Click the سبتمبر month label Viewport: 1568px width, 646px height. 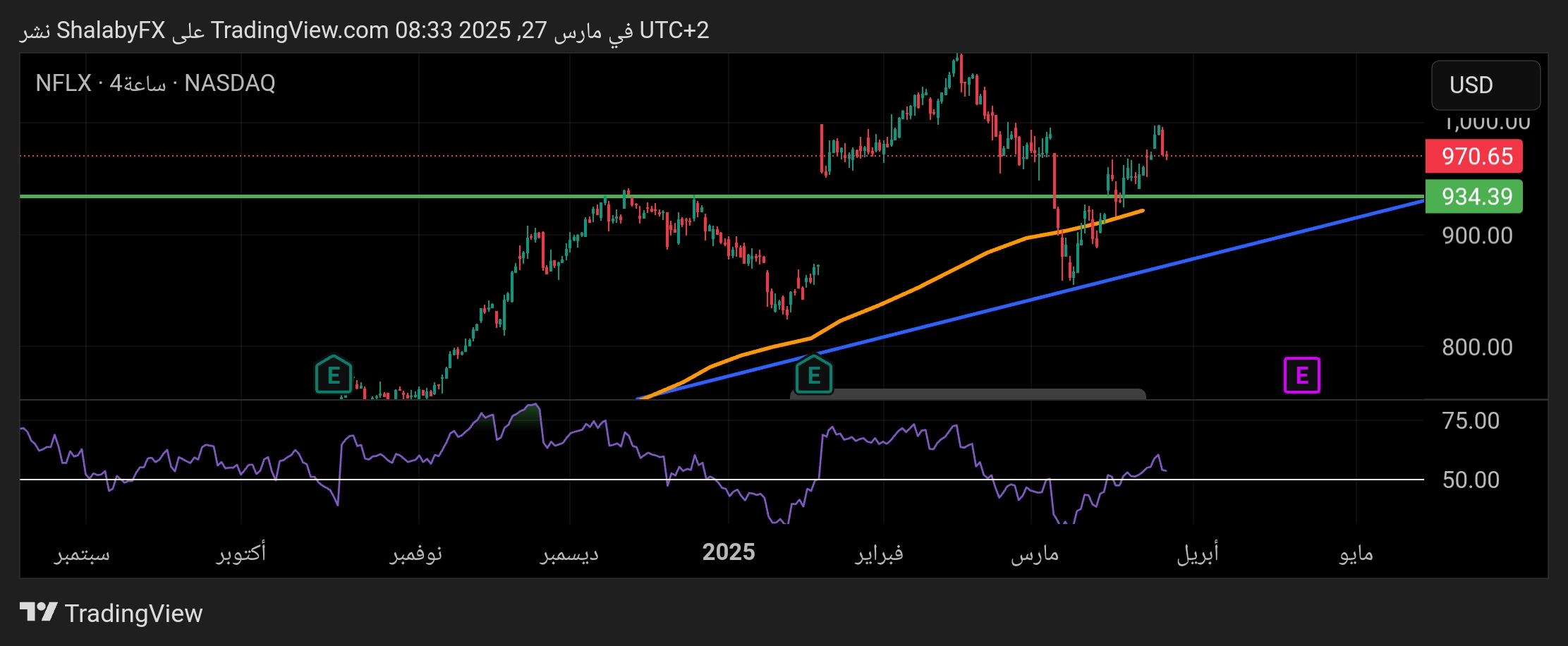pyautogui.click(x=83, y=553)
